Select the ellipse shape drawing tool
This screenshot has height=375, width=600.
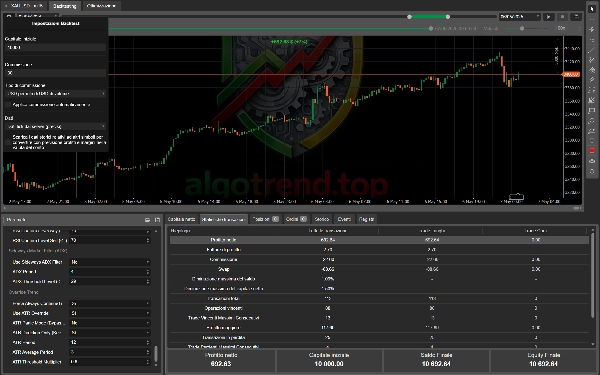click(592, 121)
